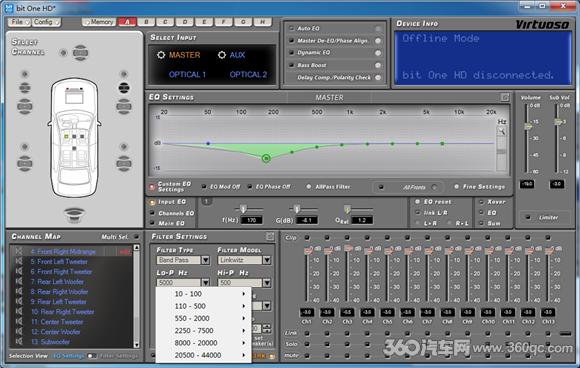This screenshot has height=368, width=580.
Task: Click the master Volume slider handle
Action: (x=528, y=126)
